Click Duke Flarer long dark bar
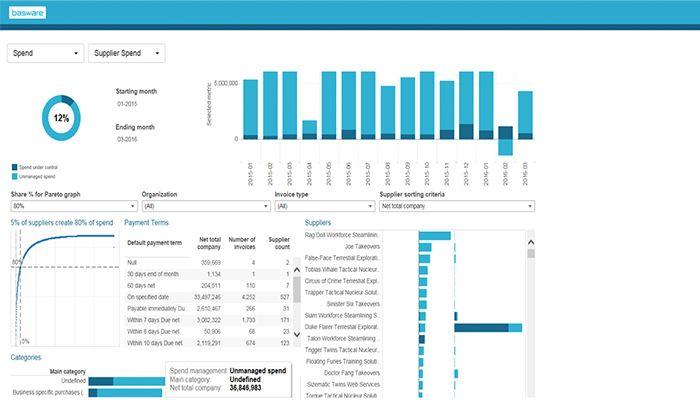Viewport: 700px width, 400px height. [x=481, y=328]
